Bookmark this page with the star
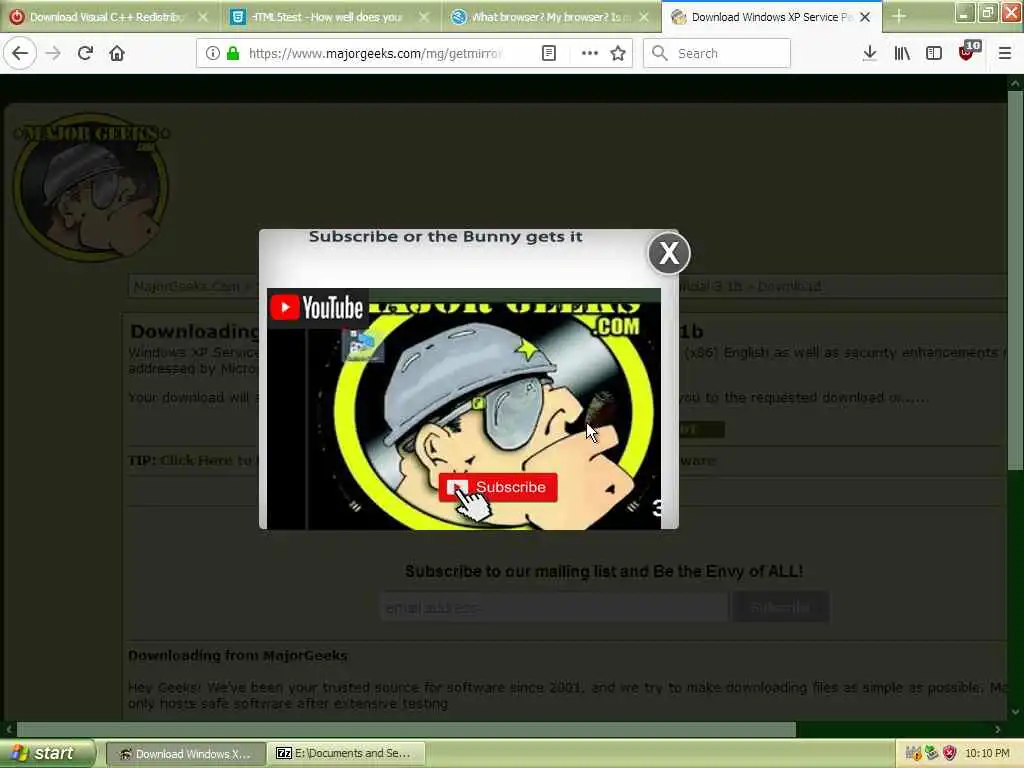 point(618,53)
